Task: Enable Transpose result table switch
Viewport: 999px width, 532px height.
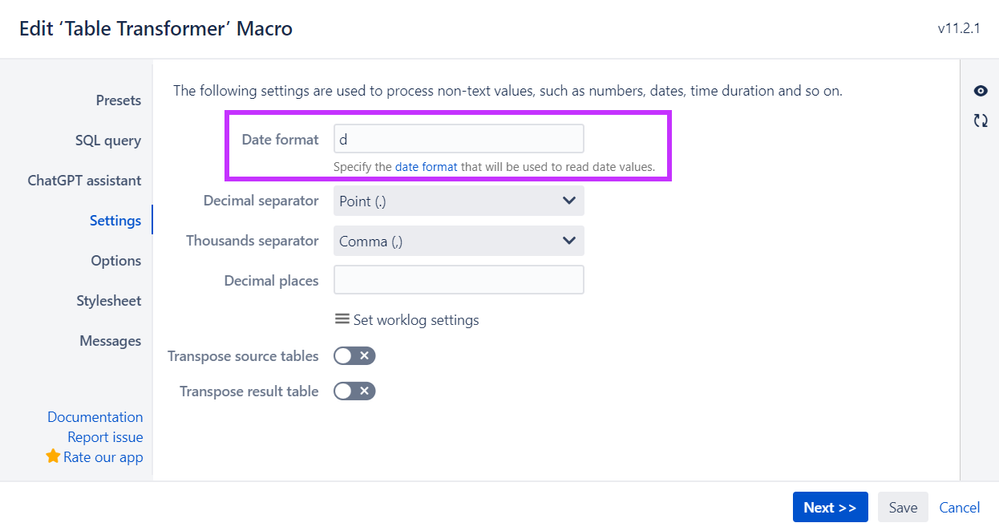Action: pyautogui.click(x=354, y=391)
